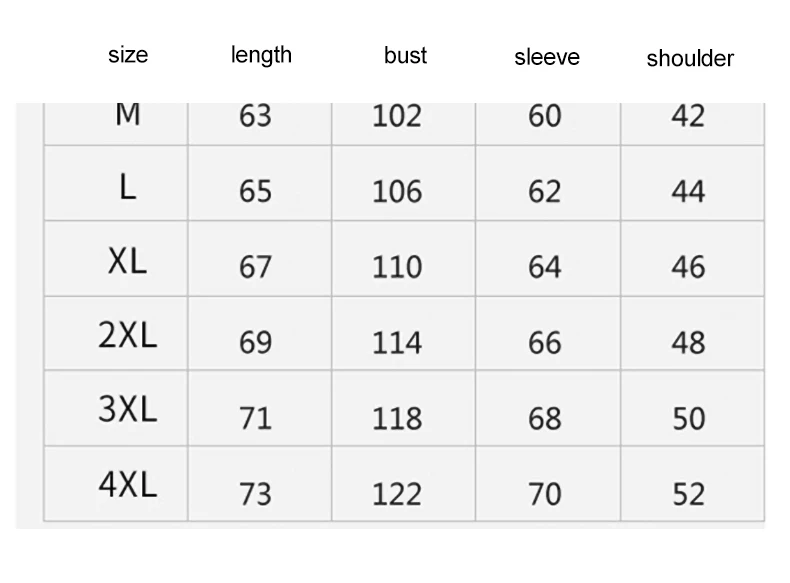
Task: Click bust value 122 in 4XL row
Action: [x=397, y=494]
